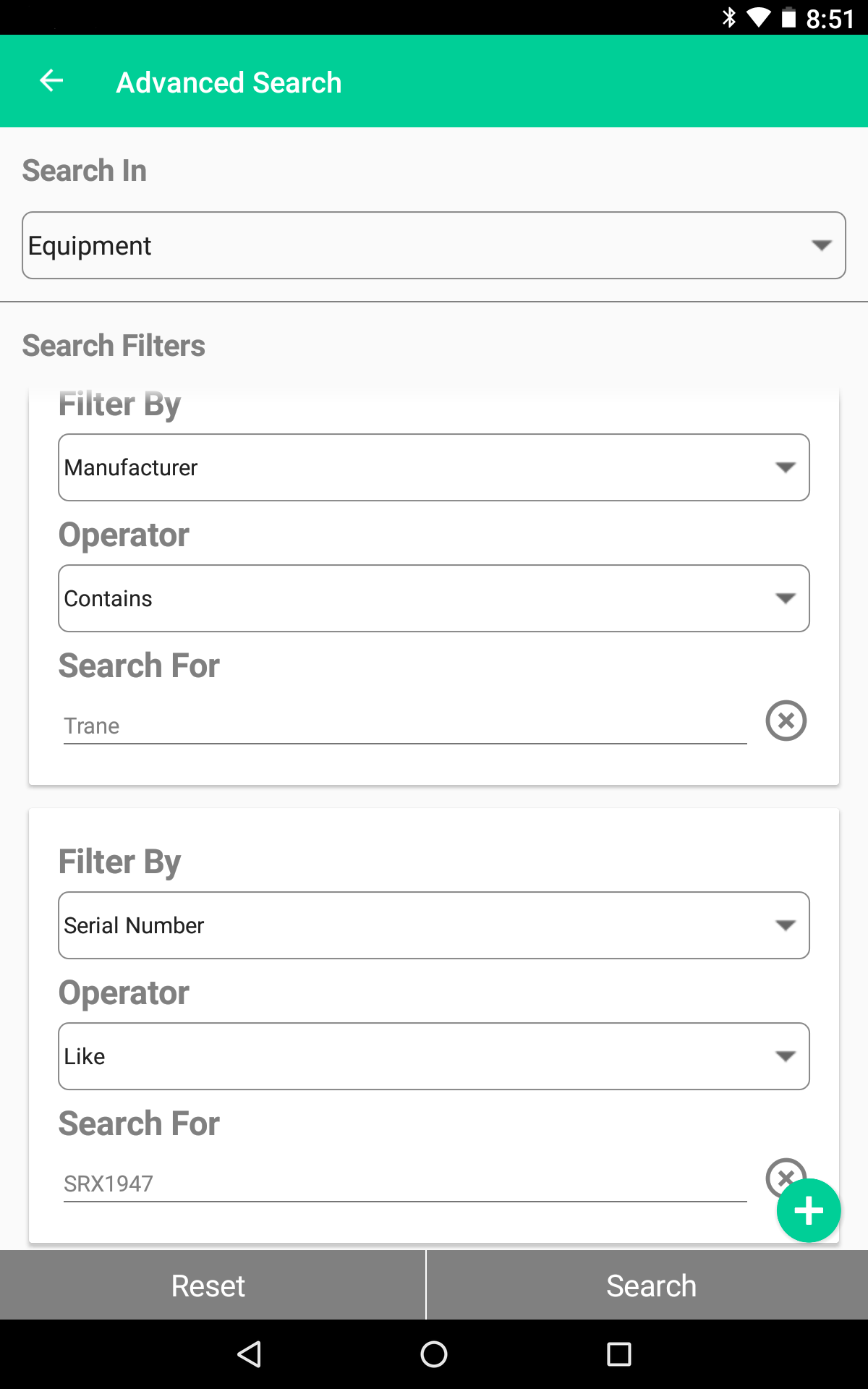Tap the battery status icon
This screenshot has height=1389, width=868.
point(788,17)
